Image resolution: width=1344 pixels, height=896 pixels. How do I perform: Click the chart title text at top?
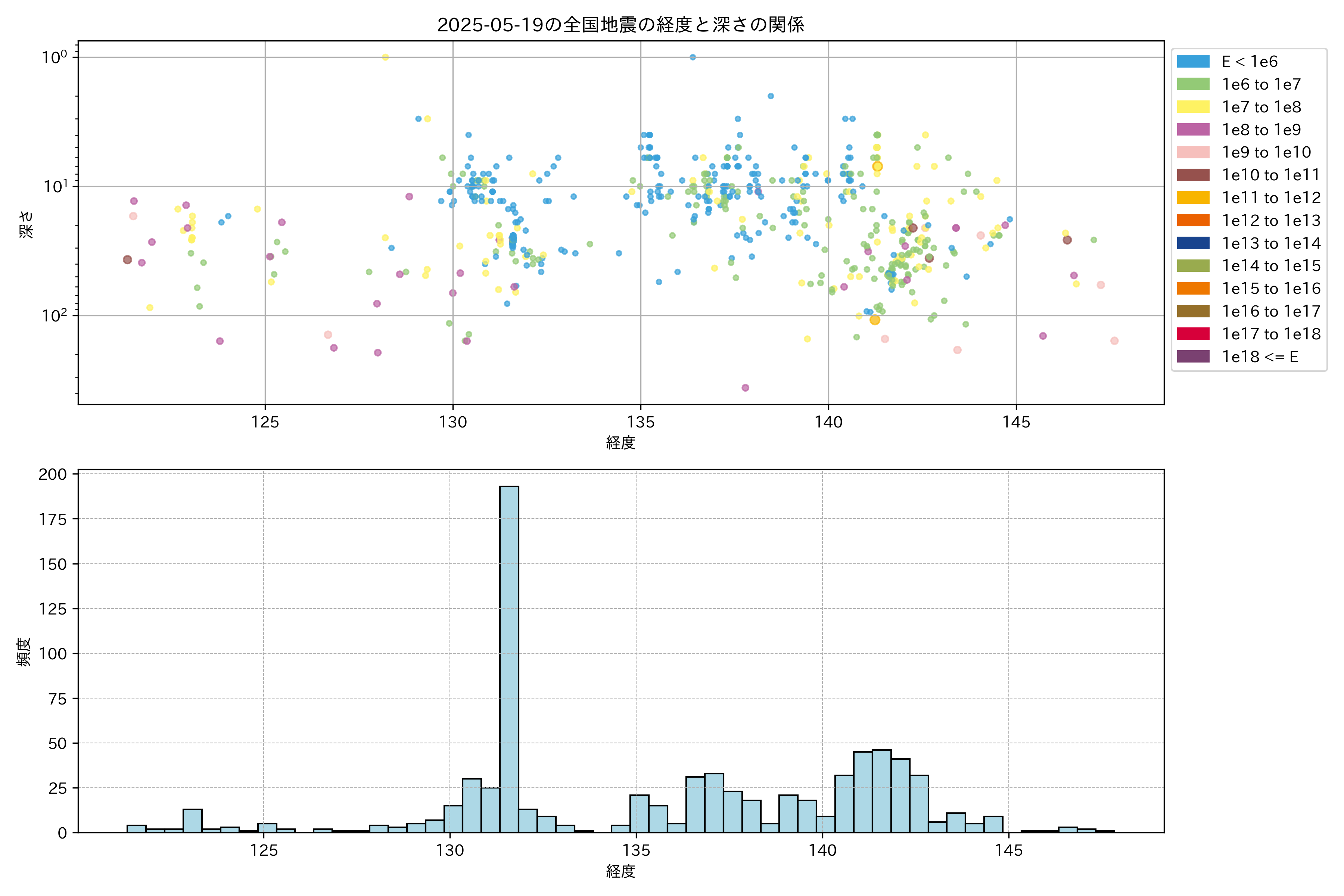(620, 25)
